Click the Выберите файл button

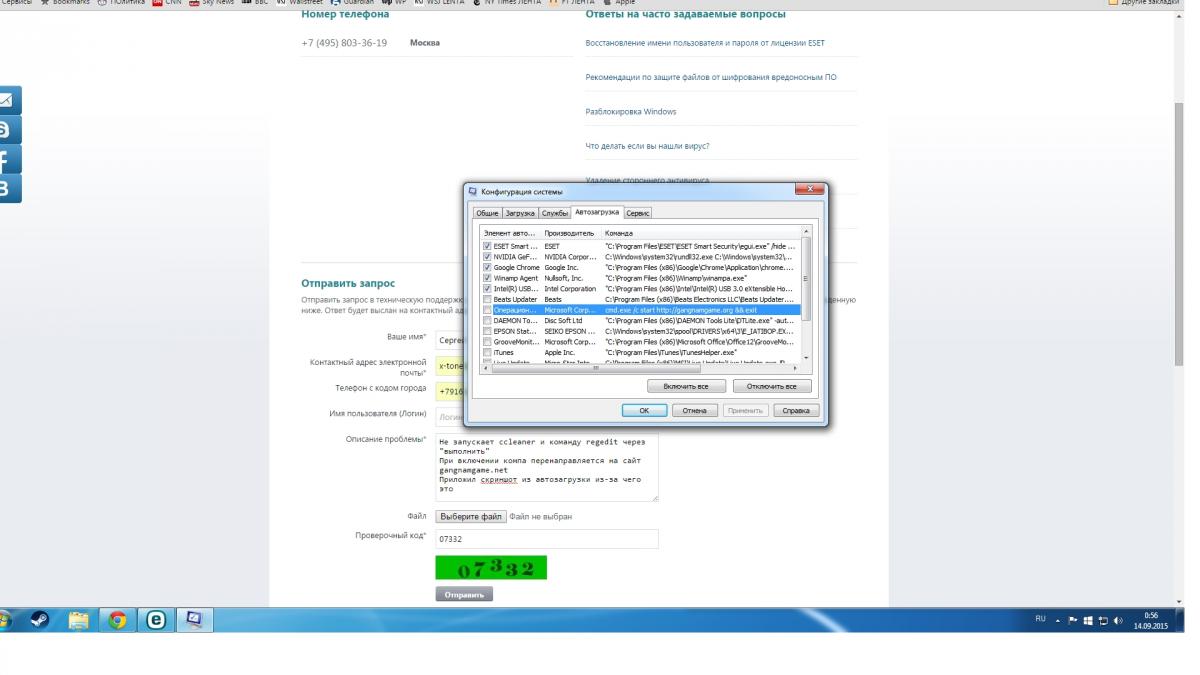[470, 517]
